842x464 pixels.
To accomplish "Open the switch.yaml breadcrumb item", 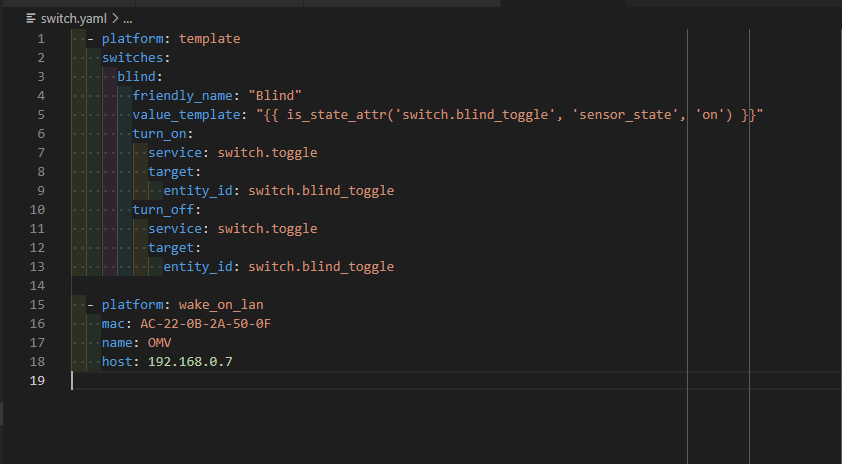I will click(x=71, y=18).
